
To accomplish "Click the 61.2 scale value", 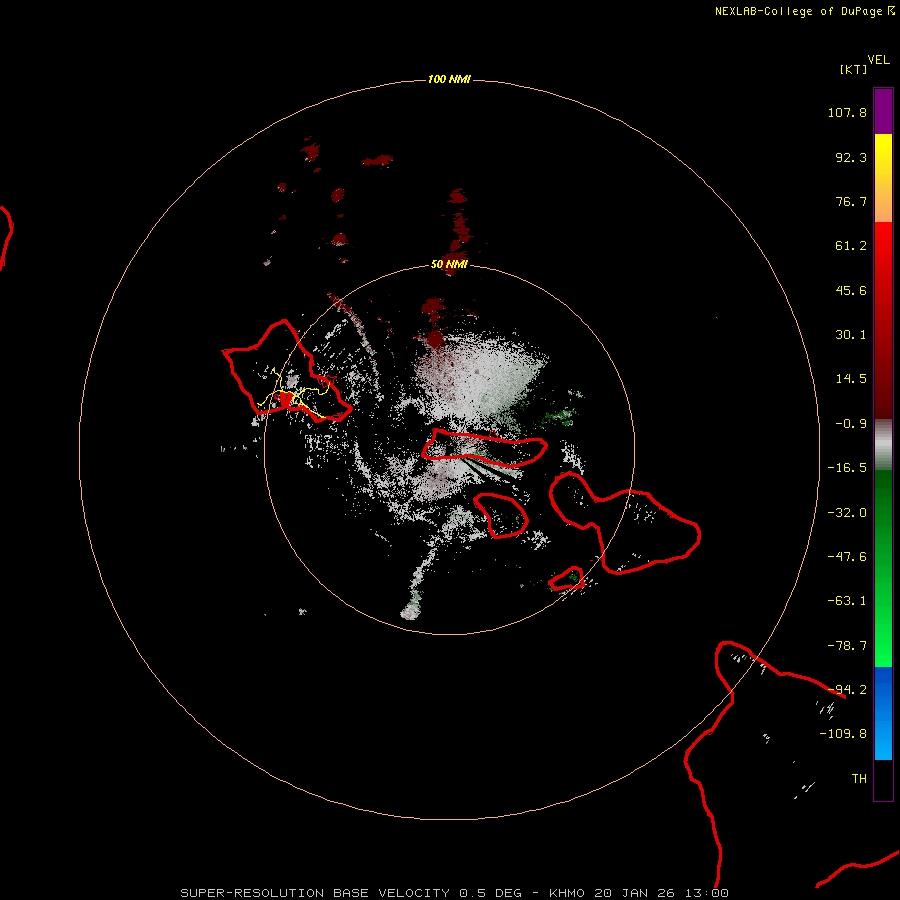I will click(851, 246).
